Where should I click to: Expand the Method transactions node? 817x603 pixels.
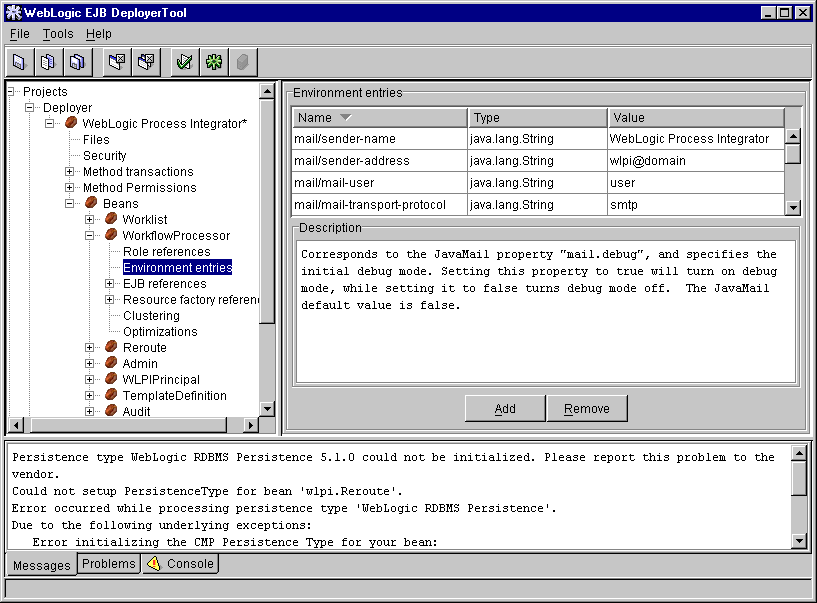tap(69, 171)
